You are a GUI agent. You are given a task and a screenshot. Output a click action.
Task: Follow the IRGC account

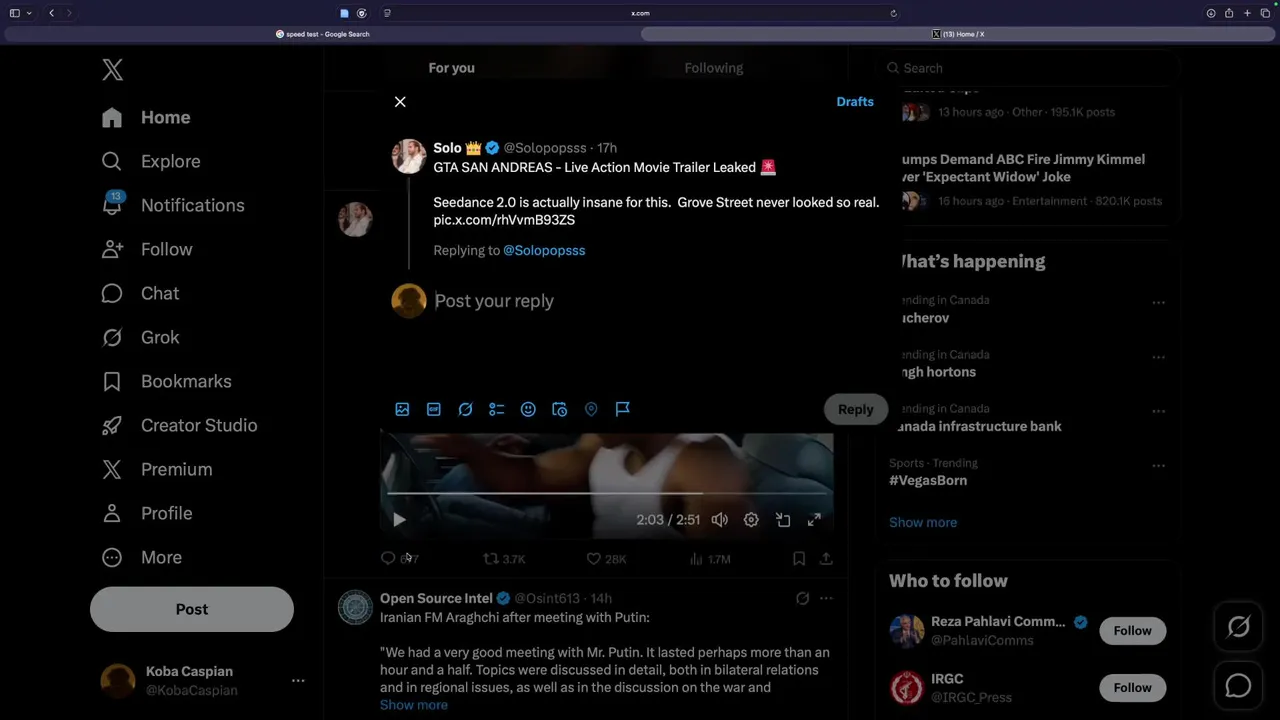1133,688
